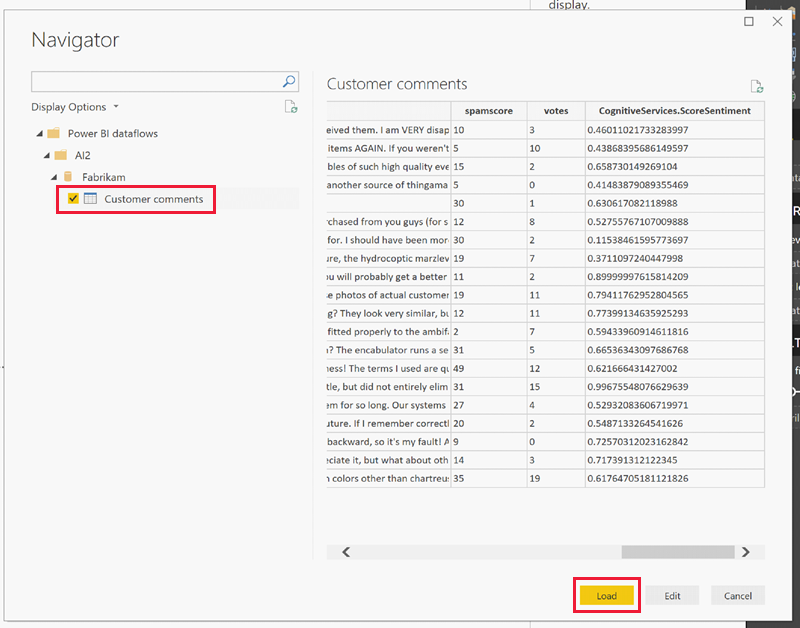Click the refresh icon beside Display Options
800x628 pixels.
point(291,107)
